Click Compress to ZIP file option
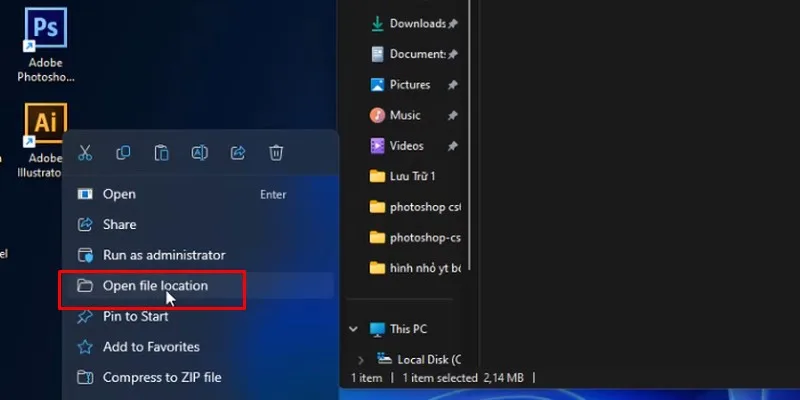Screen dimensions: 800x400 [x=162, y=378]
